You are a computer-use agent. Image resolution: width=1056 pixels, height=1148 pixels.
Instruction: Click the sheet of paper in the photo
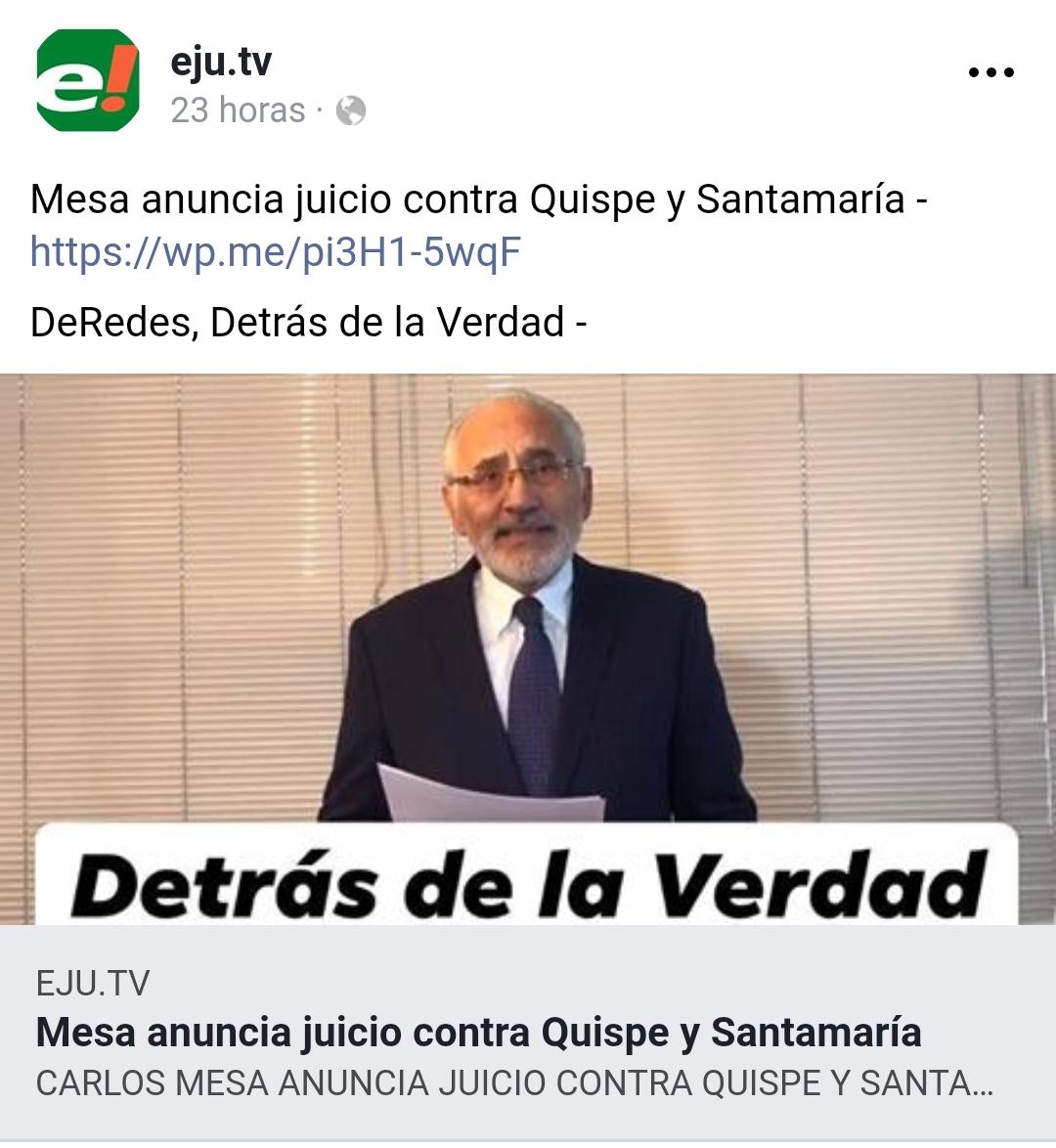[x=491, y=794]
